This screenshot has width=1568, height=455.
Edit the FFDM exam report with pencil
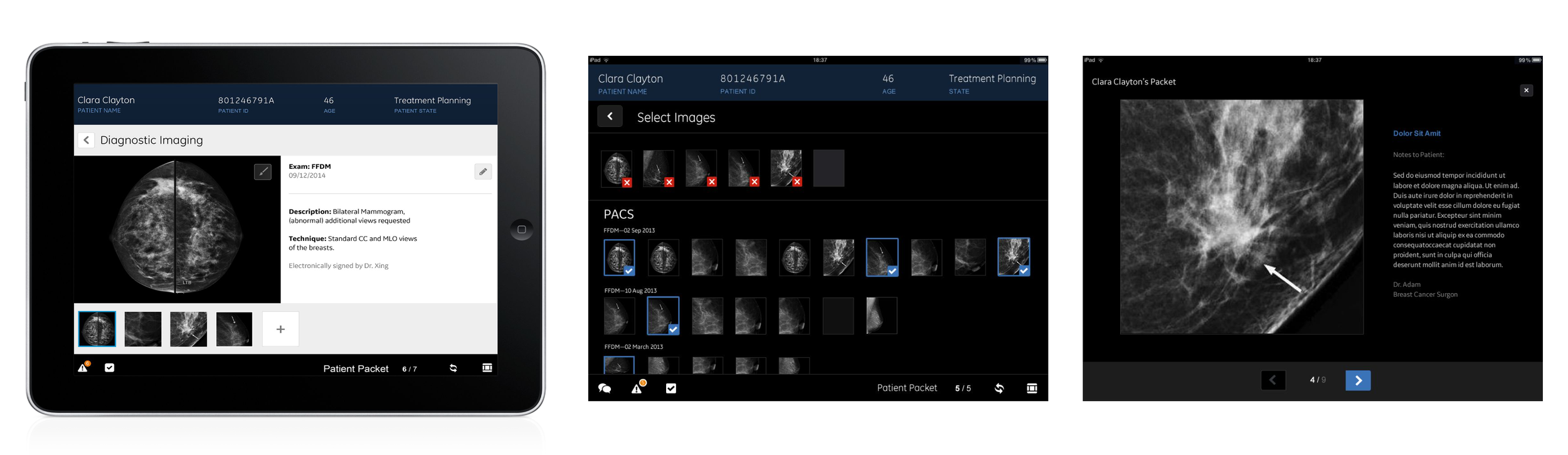tap(483, 171)
